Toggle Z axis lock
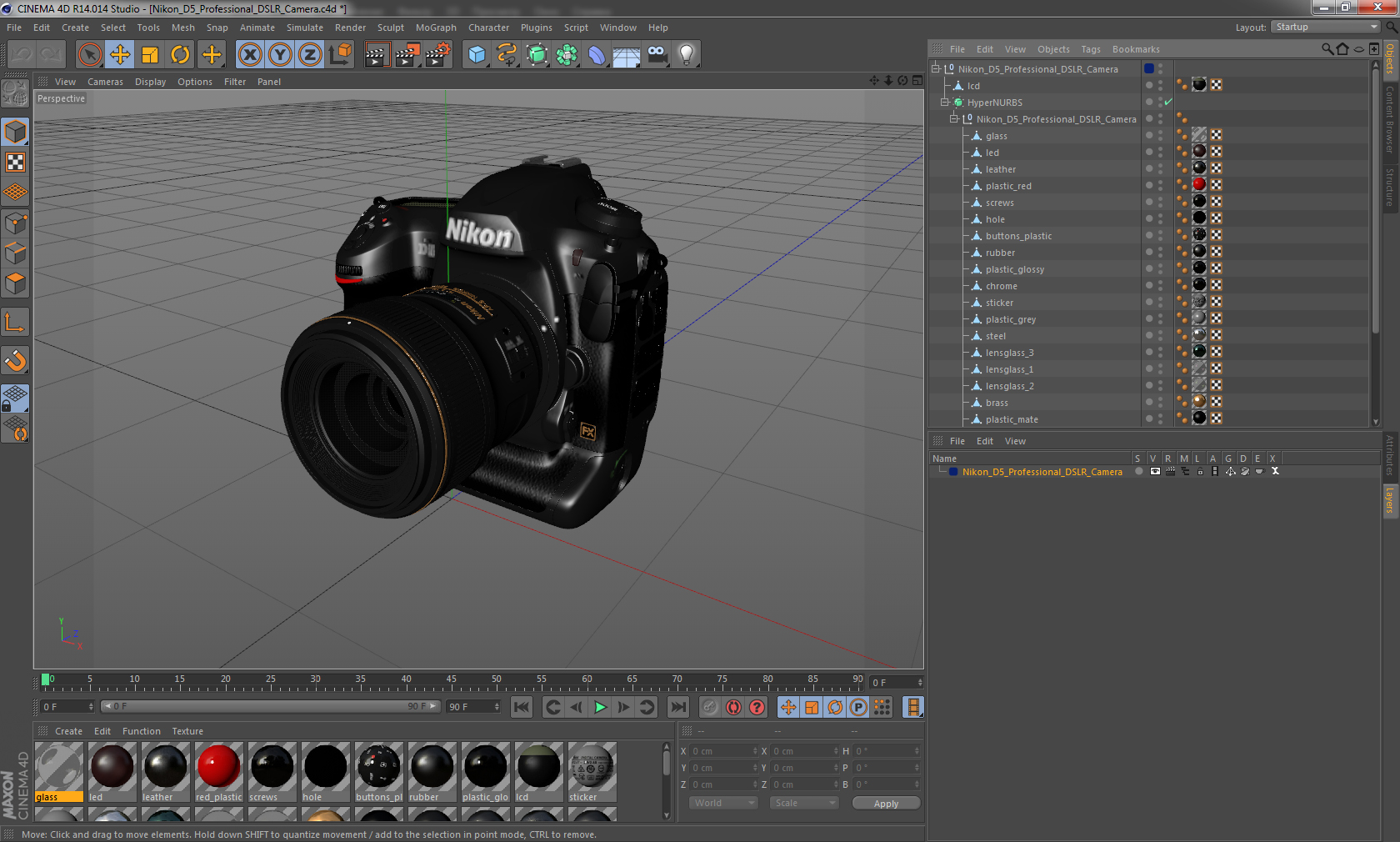This screenshot has width=1400, height=842. coord(310,55)
